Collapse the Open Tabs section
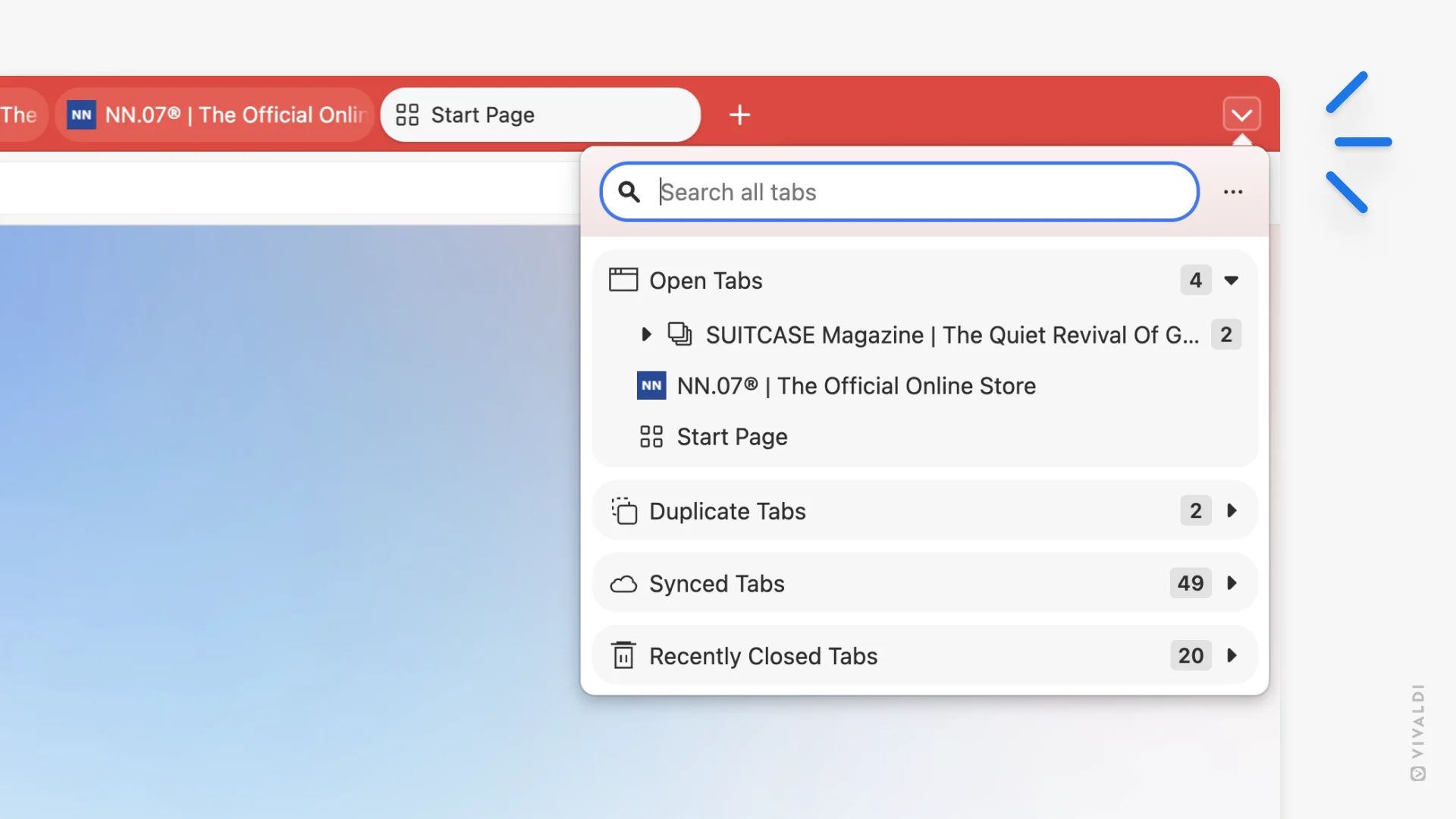Viewport: 1456px width, 819px height. click(1232, 280)
